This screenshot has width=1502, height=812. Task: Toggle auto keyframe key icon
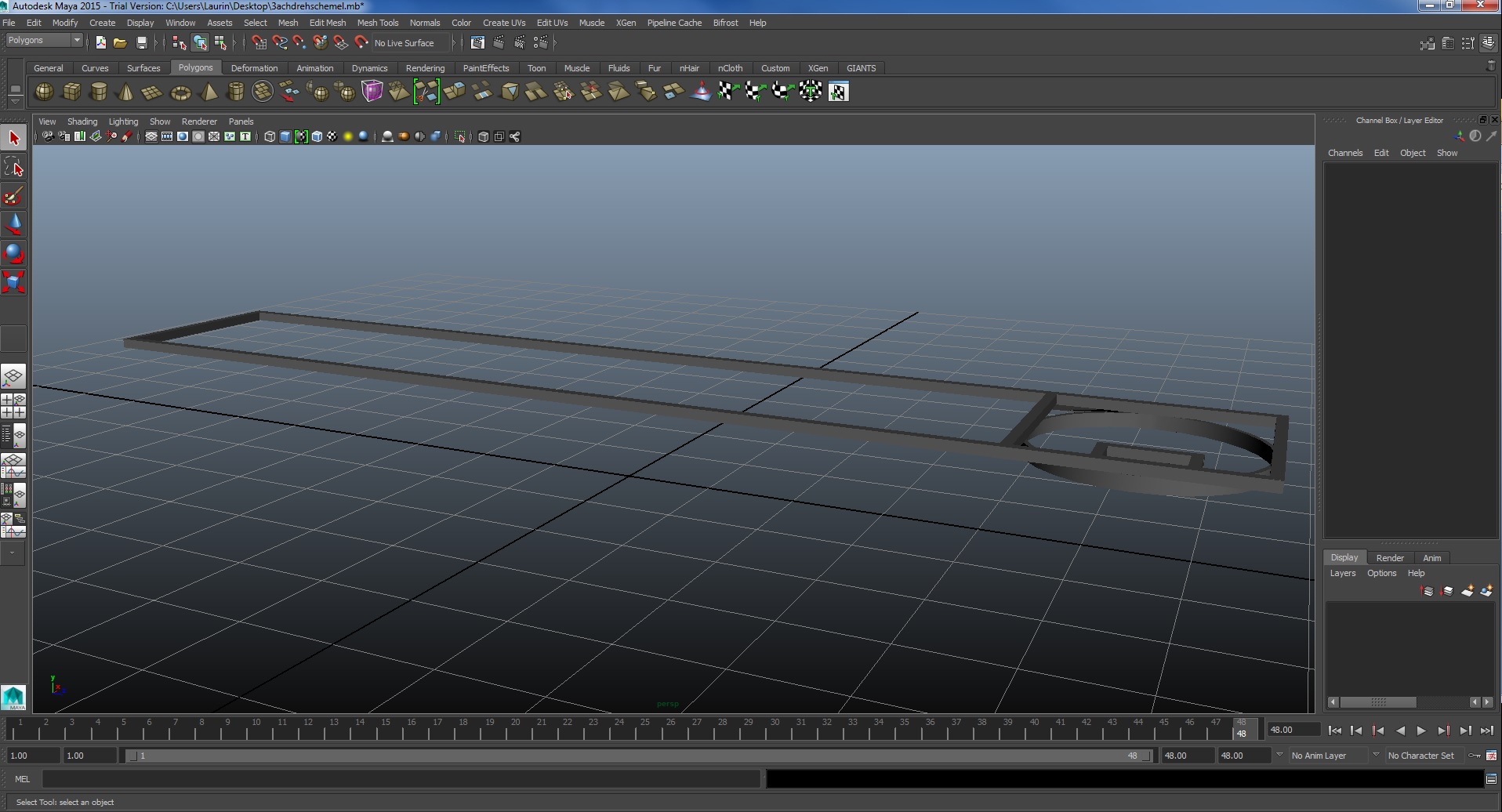pos(1475,756)
